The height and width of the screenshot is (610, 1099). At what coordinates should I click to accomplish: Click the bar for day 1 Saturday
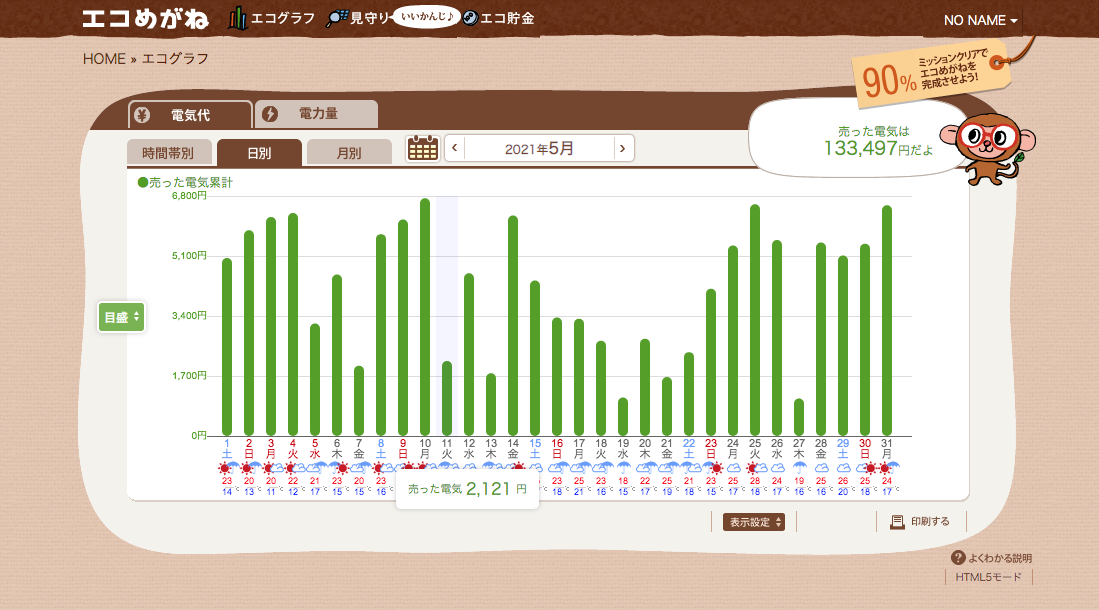coord(226,347)
